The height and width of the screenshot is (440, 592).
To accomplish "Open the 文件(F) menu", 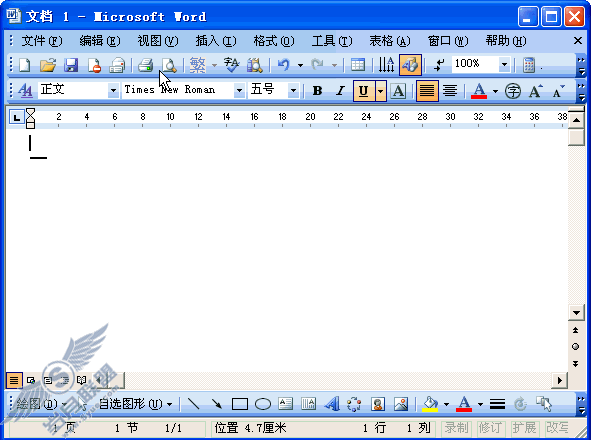I will click(42, 41).
